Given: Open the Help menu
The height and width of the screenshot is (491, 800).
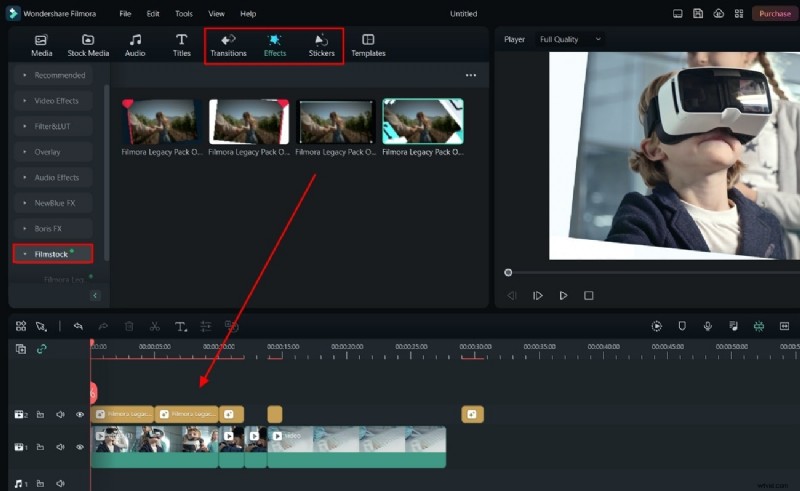Looking at the screenshot, I should pos(248,14).
